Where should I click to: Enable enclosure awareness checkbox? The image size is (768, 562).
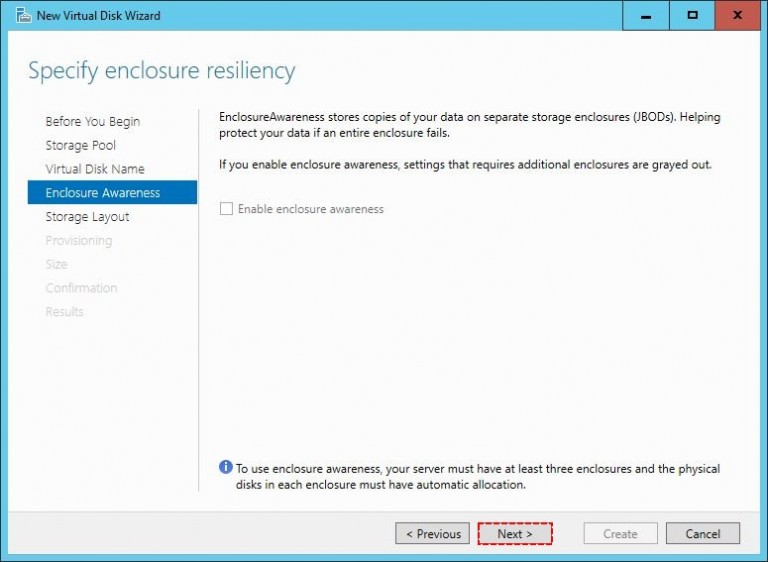click(226, 209)
